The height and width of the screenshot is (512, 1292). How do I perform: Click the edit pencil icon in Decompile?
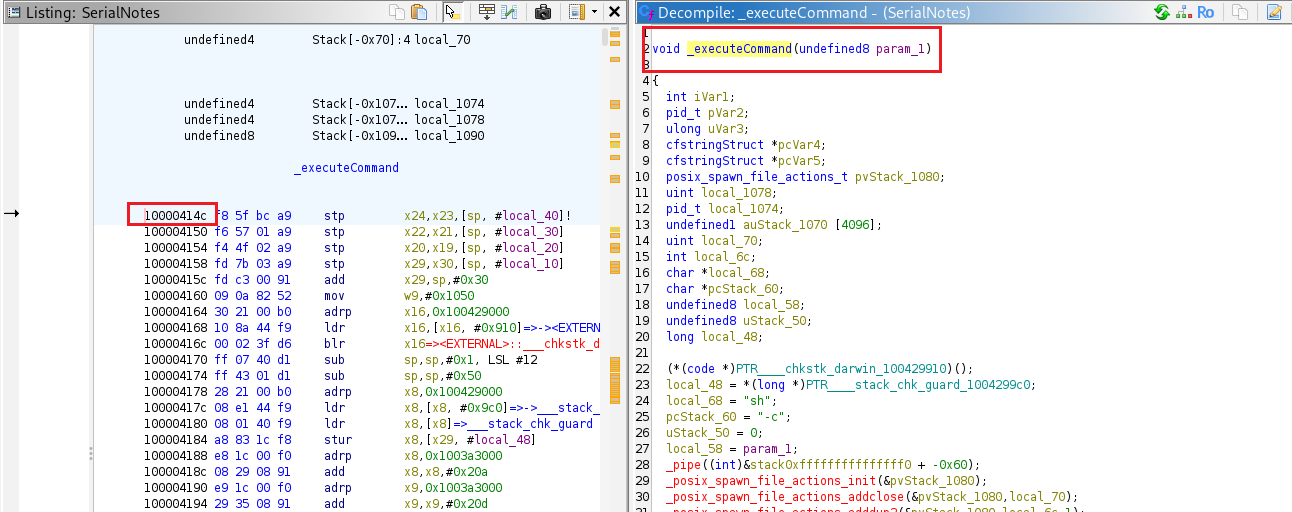tap(1273, 12)
